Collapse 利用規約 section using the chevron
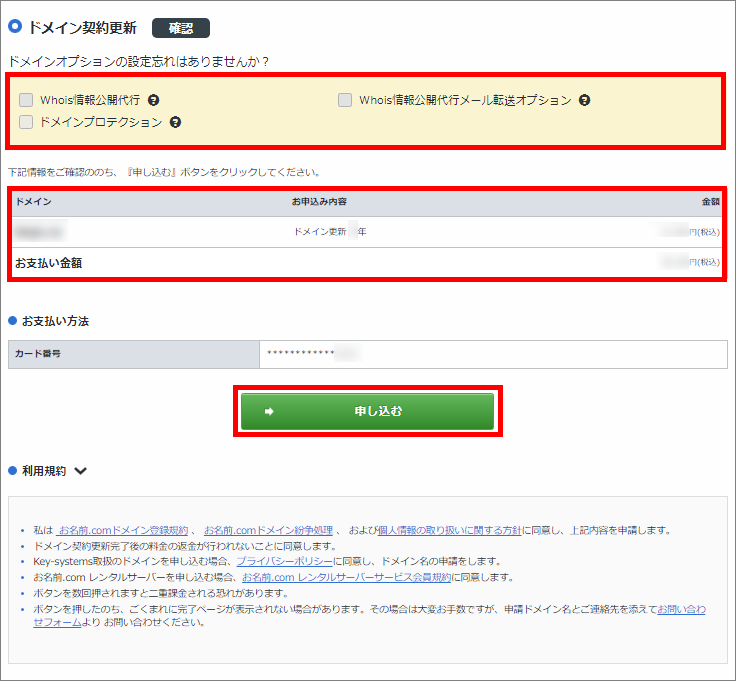The image size is (736, 681). [81, 470]
